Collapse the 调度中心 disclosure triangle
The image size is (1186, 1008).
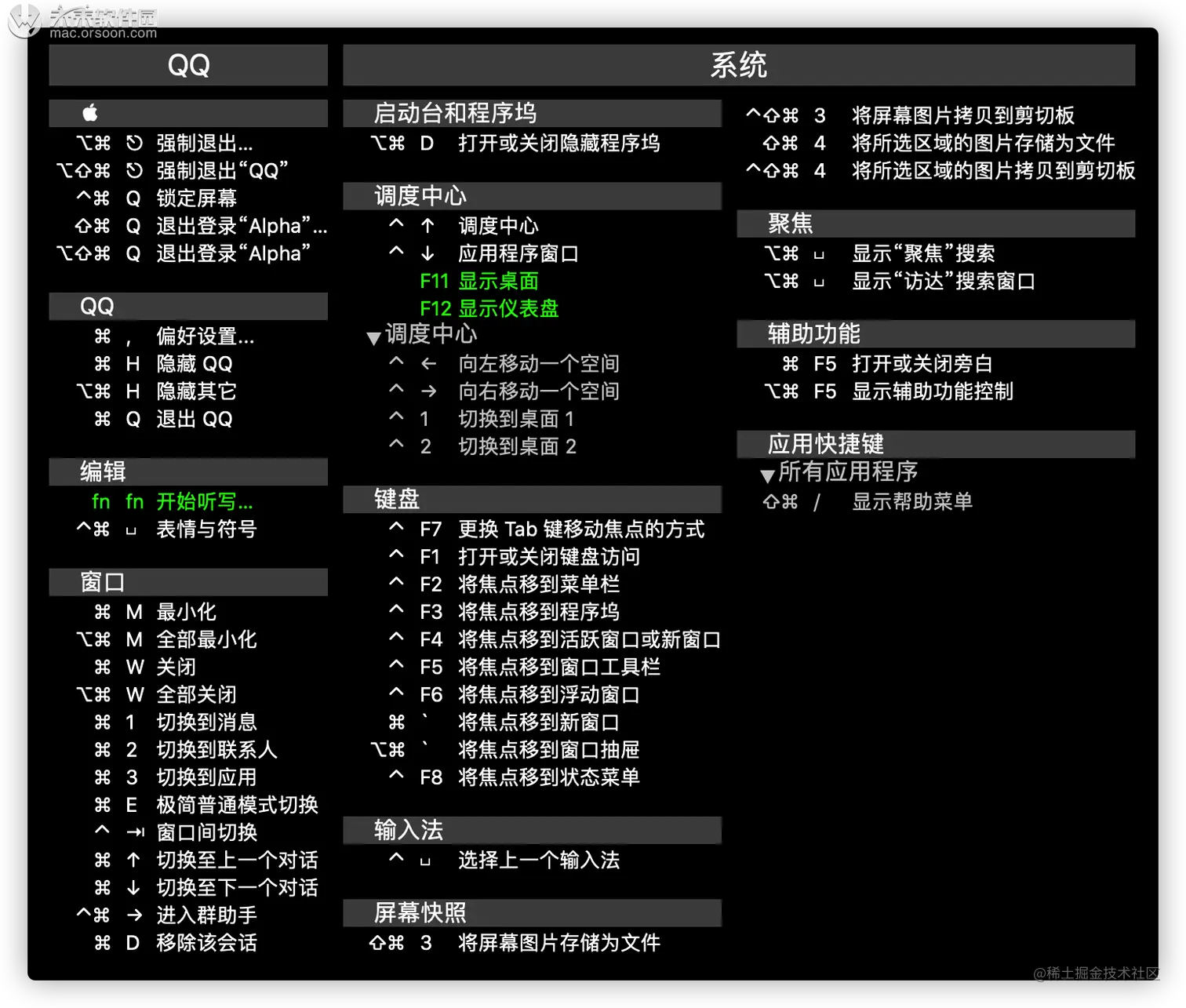pyautogui.click(x=374, y=338)
